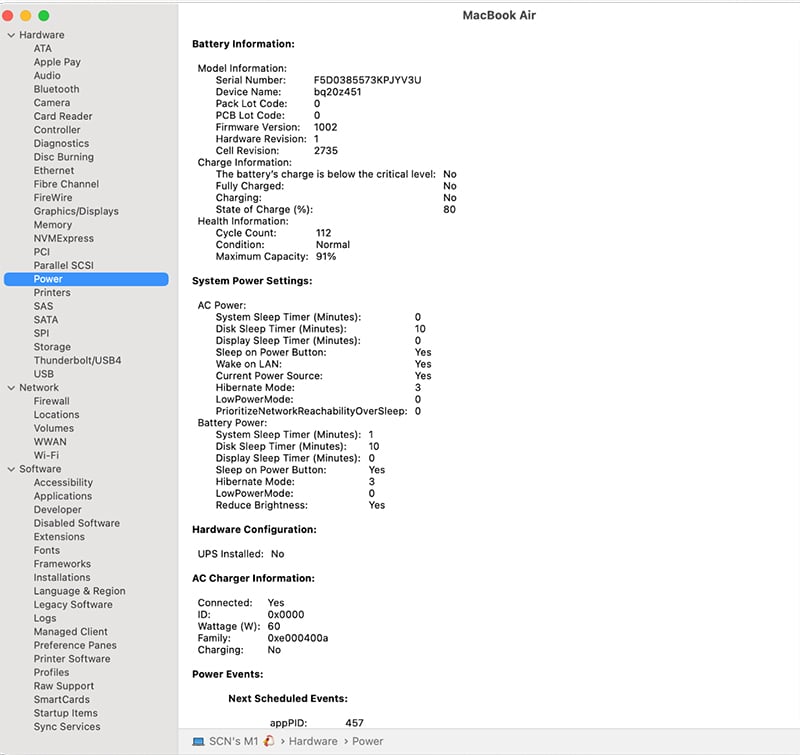Open Apple Pay in the Hardware list

57,62
